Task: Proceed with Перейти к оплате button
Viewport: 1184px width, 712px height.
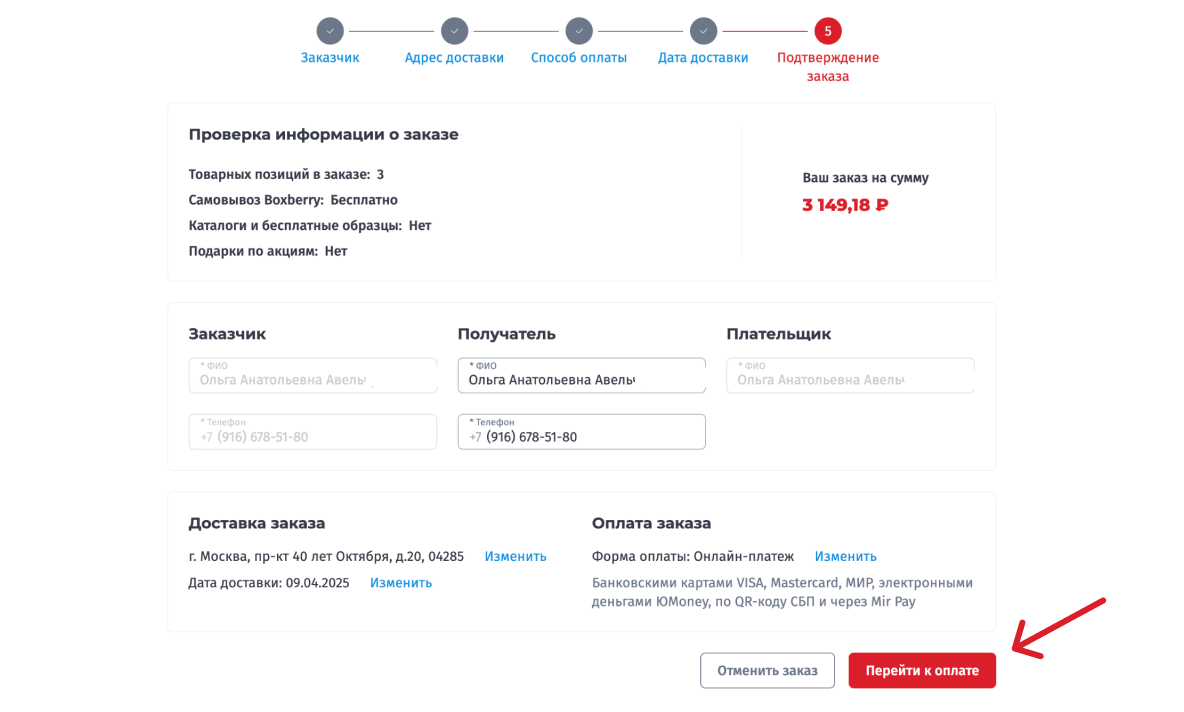Action: coord(922,670)
